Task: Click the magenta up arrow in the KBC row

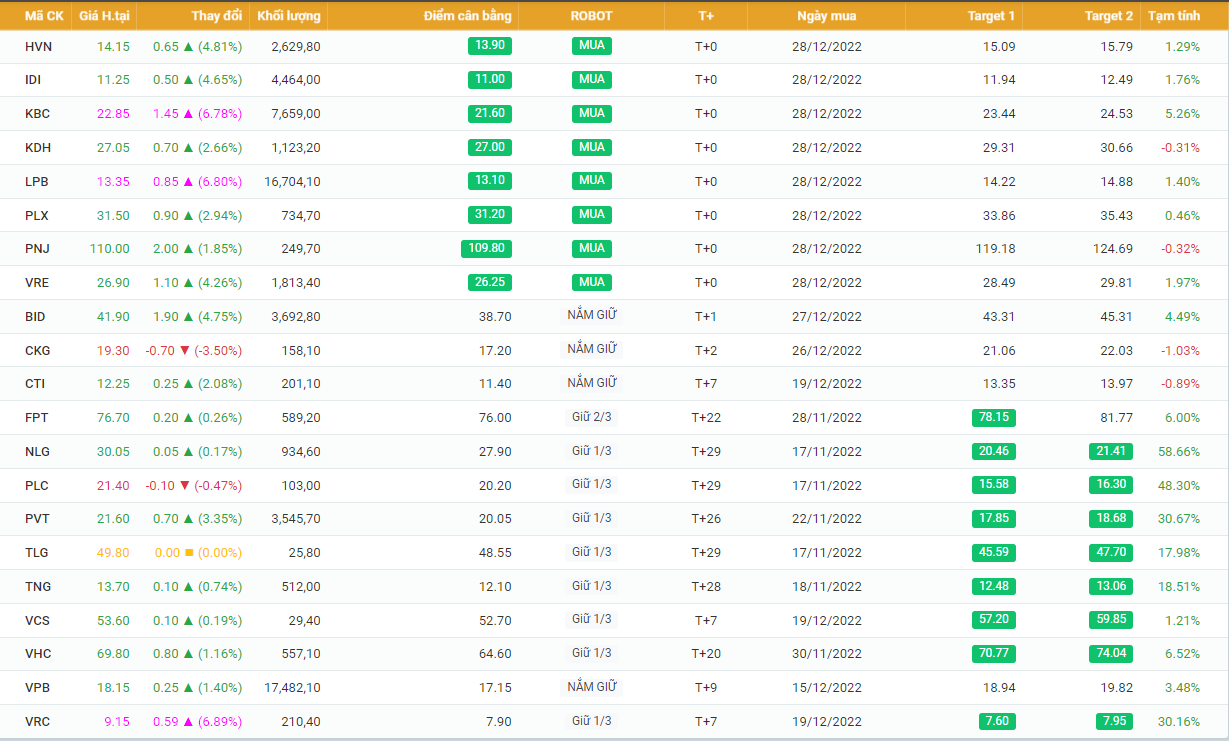Action: pyautogui.click(x=188, y=114)
